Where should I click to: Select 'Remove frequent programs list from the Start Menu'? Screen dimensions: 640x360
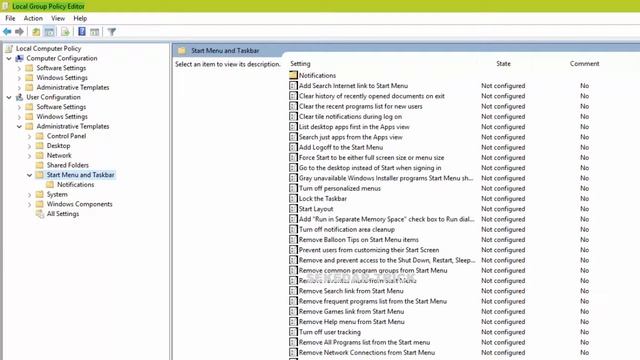pyautogui.click(x=373, y=301)
